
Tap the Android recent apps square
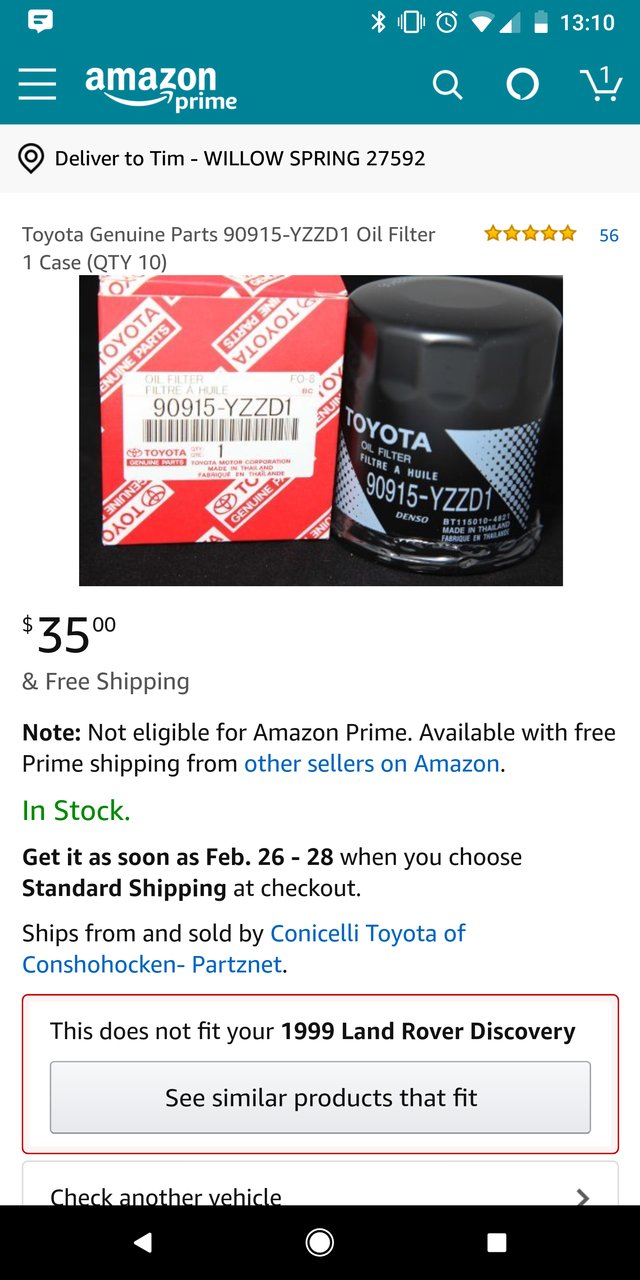[x=497, y=1242]
